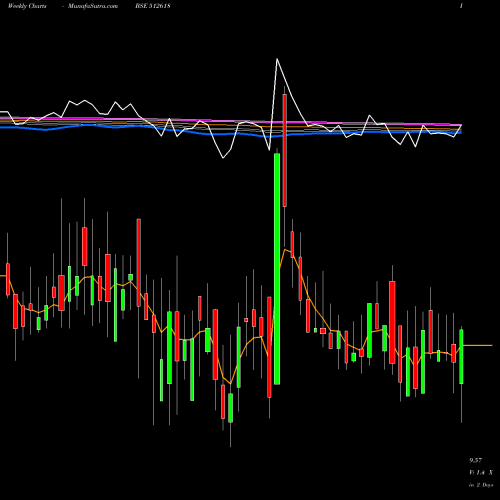Viewport: 500px width, 500px height.
Task: Click the last green candle on the right
Action: click(x=461, y=356)
